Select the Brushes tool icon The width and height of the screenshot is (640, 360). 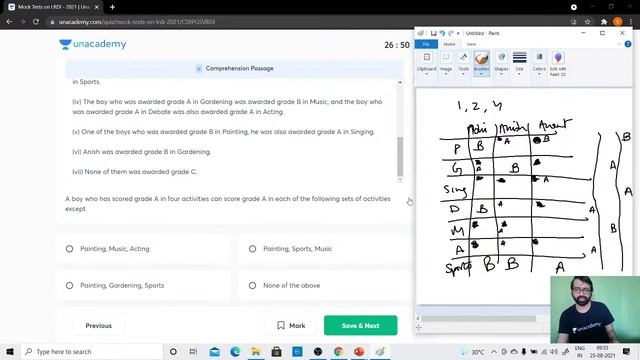coord(481,58)
